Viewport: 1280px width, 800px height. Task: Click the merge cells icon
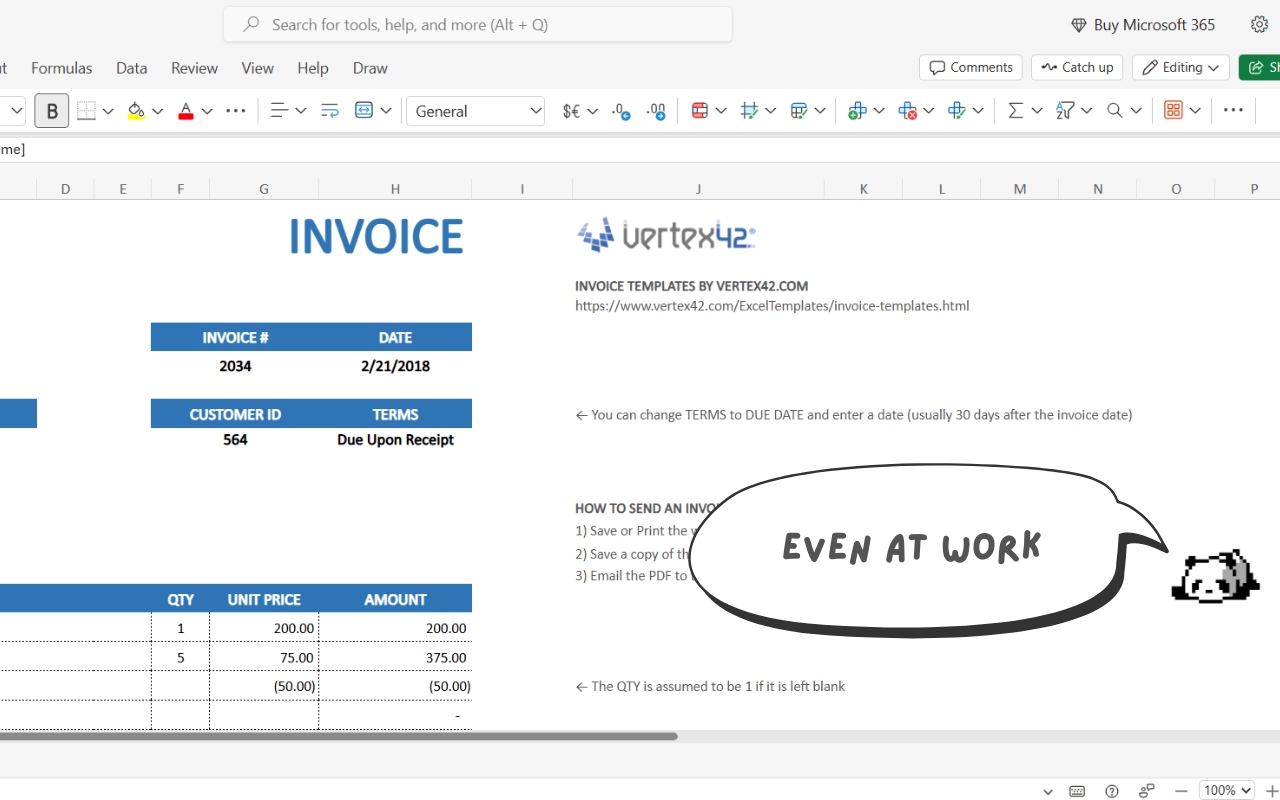(x=364, y=111)
